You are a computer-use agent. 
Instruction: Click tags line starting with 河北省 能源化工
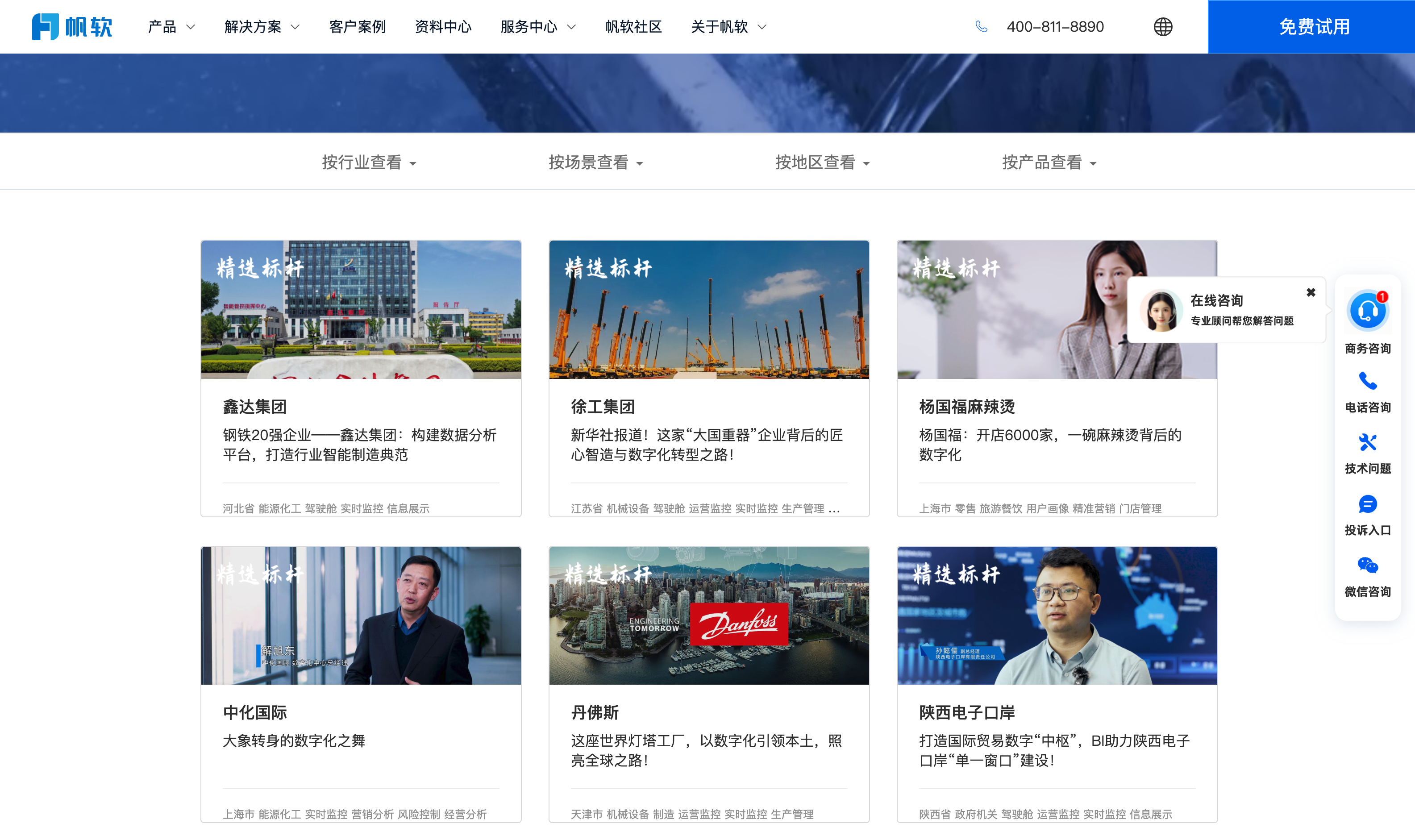pos(325,508)
